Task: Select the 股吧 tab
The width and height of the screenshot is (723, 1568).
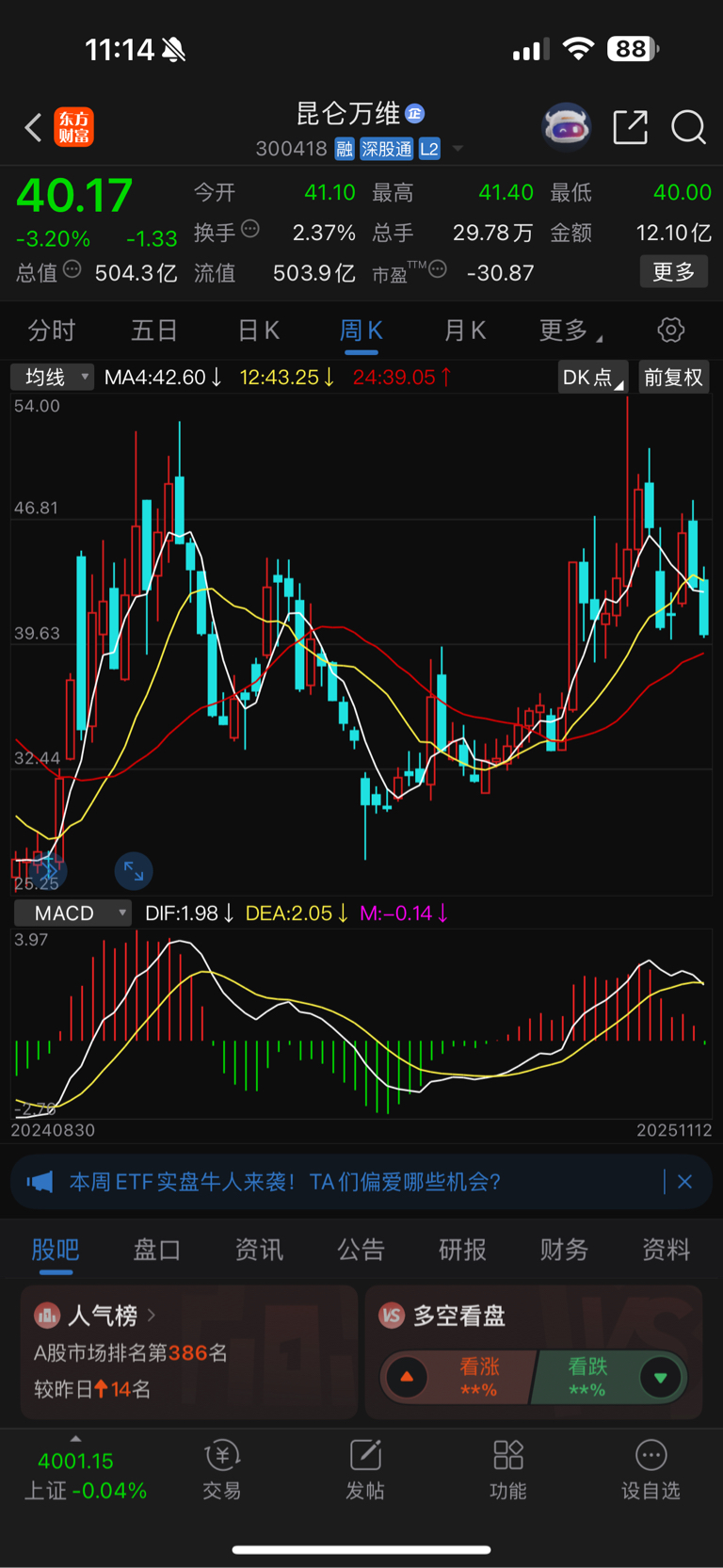Action: [56, 1250]
